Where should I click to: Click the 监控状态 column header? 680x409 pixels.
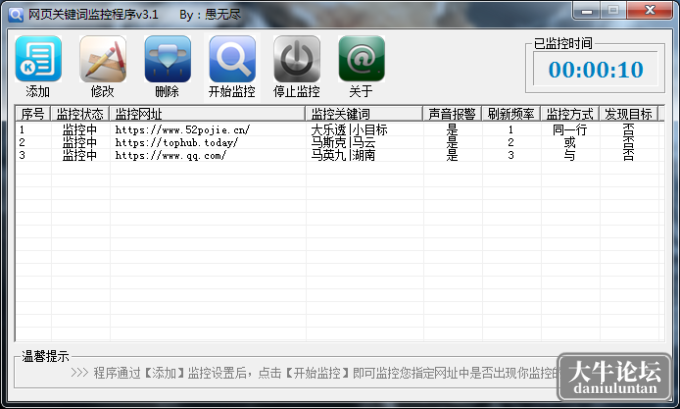point(80,114)
